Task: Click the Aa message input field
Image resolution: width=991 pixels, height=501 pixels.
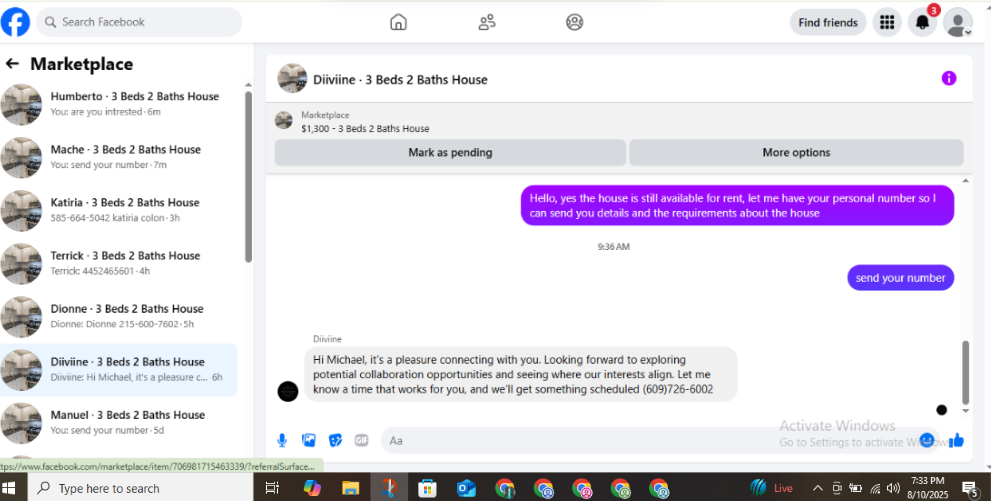Action: pyautogui.click(x=651, y=440)
